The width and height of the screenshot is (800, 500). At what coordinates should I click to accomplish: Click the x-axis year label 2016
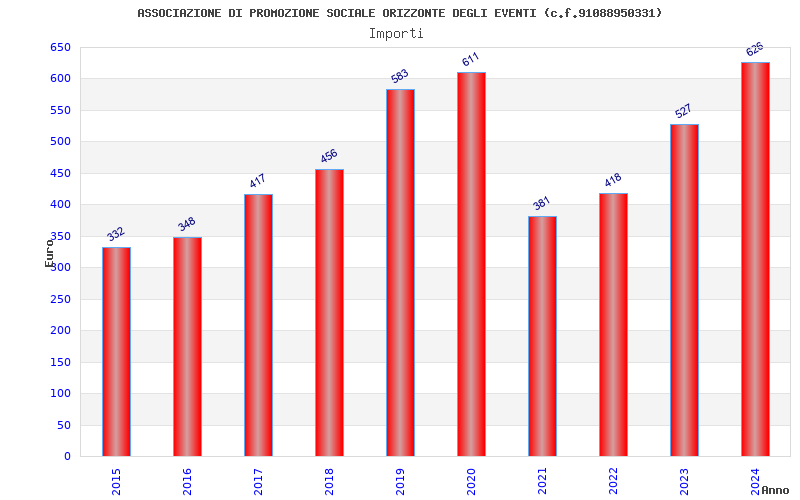pos(187,482)
